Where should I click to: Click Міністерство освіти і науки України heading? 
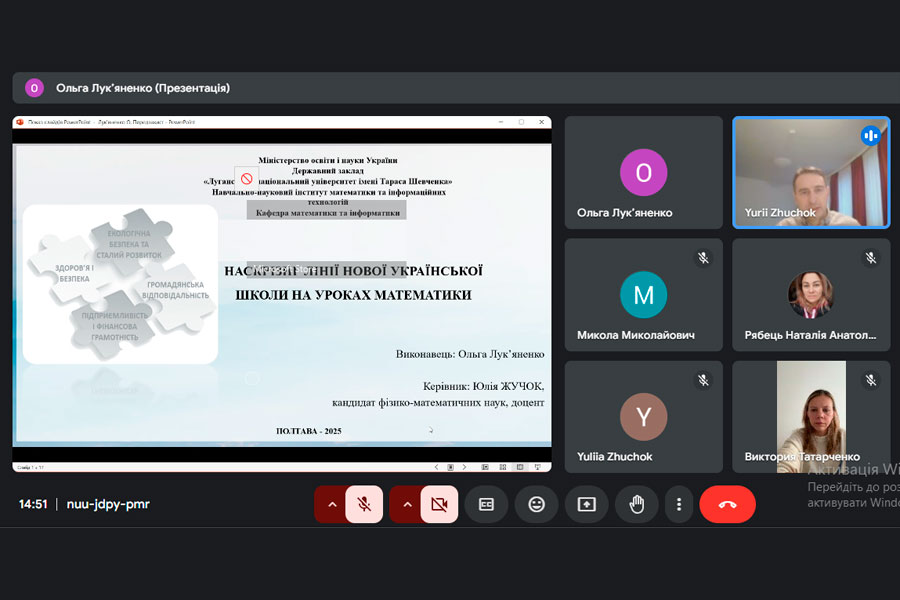click(328, 160)
